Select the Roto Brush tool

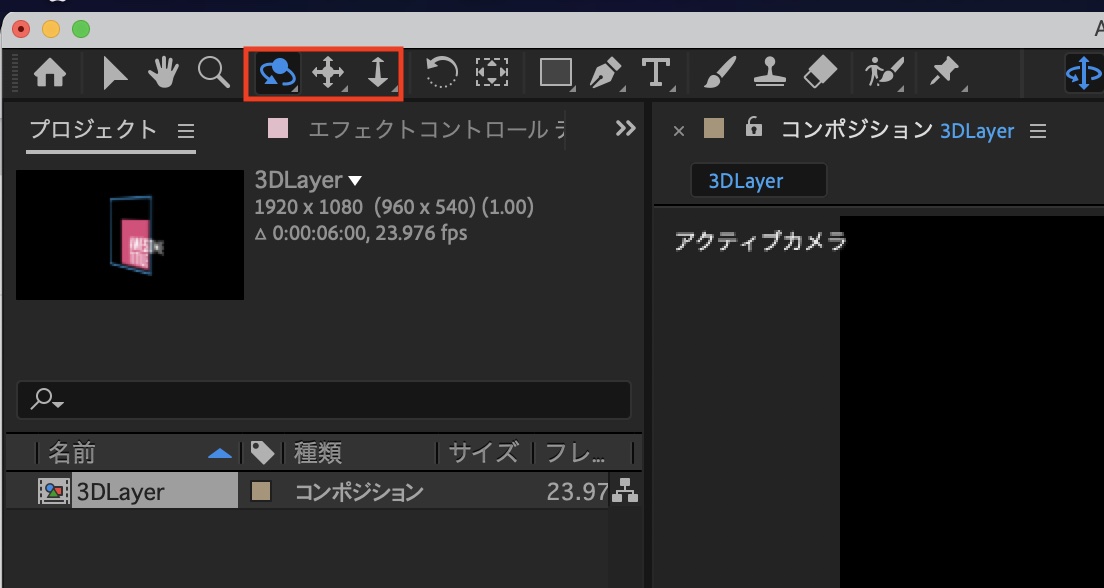[884, 73]
